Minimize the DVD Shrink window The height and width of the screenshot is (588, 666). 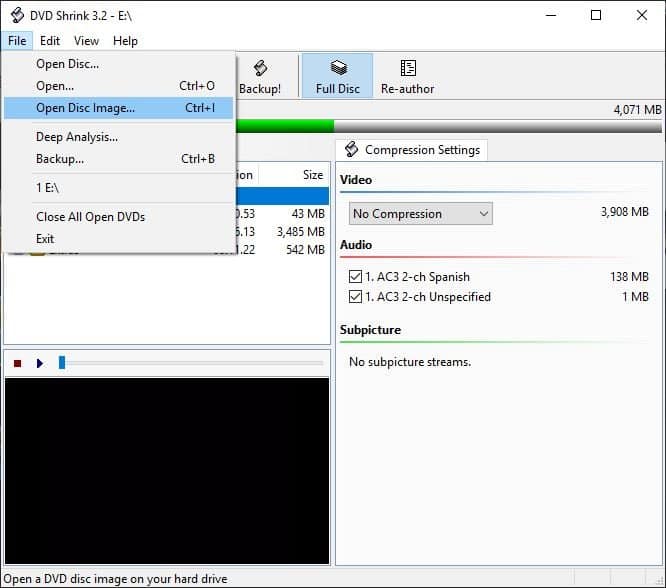(551, 15)
